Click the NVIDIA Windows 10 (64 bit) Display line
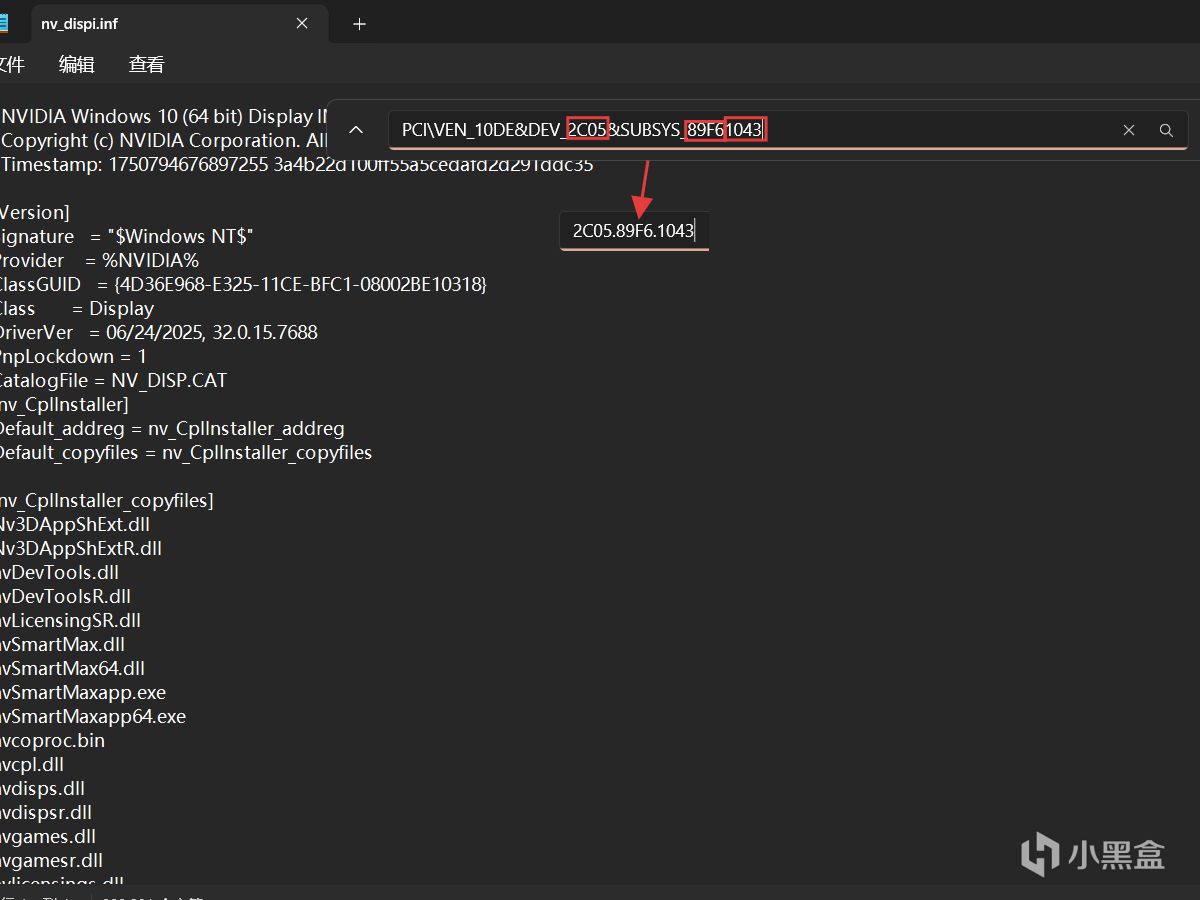 point(164,116)
